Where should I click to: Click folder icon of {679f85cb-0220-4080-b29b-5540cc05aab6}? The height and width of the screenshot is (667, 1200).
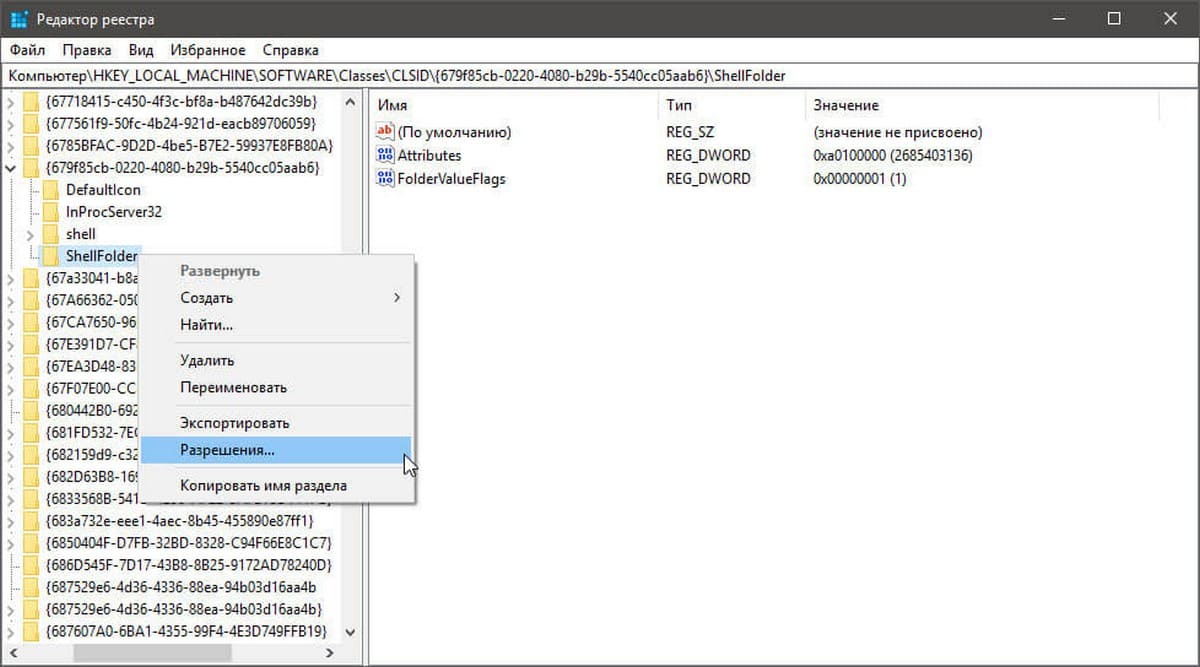click(31, 168)
